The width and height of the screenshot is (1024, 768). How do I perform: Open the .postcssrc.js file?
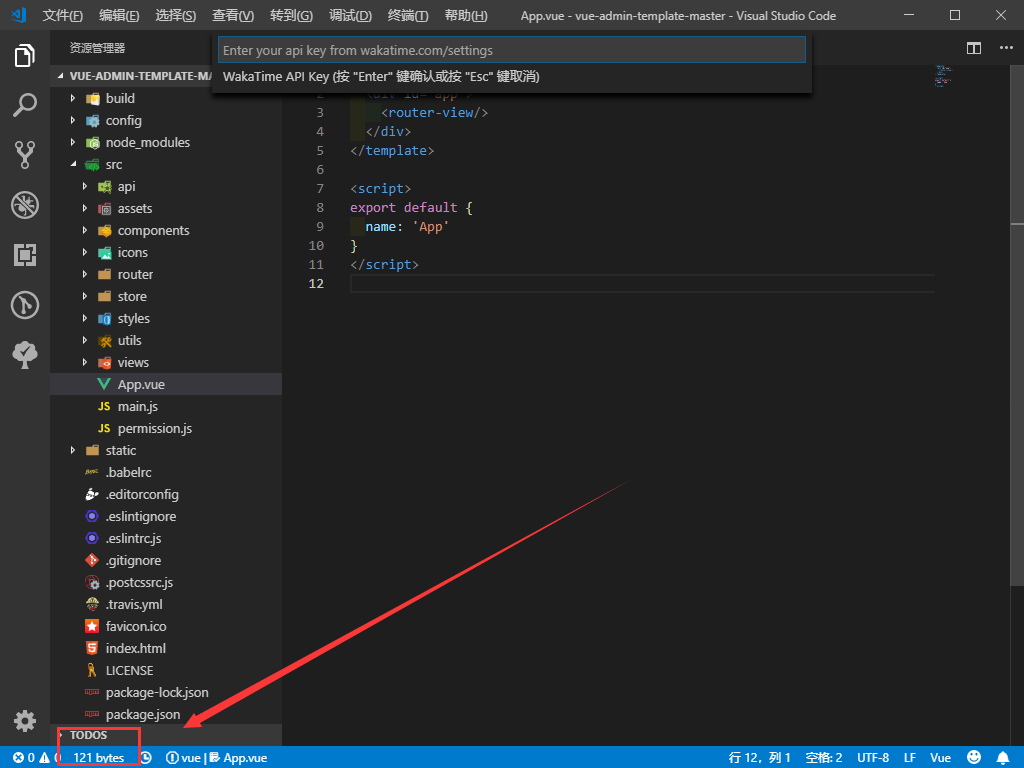(166, 583)
